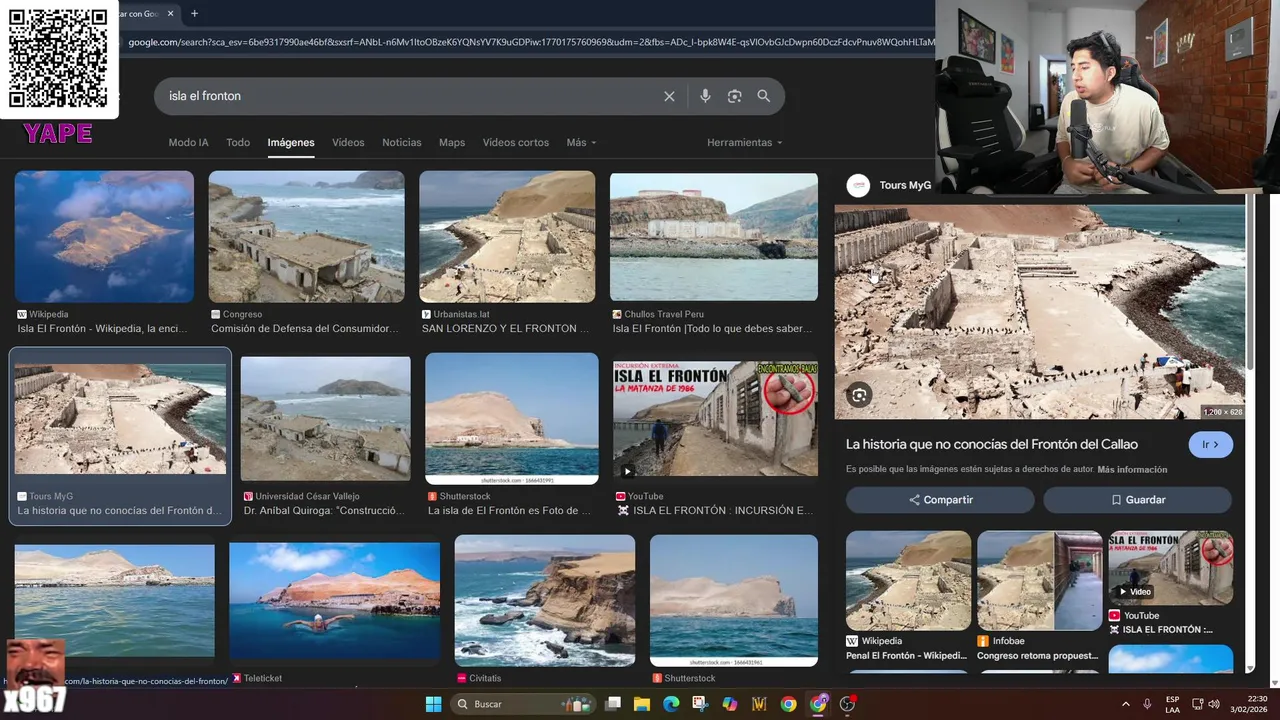
Task: Open Windows Start menu
Action: pos(433,704)
